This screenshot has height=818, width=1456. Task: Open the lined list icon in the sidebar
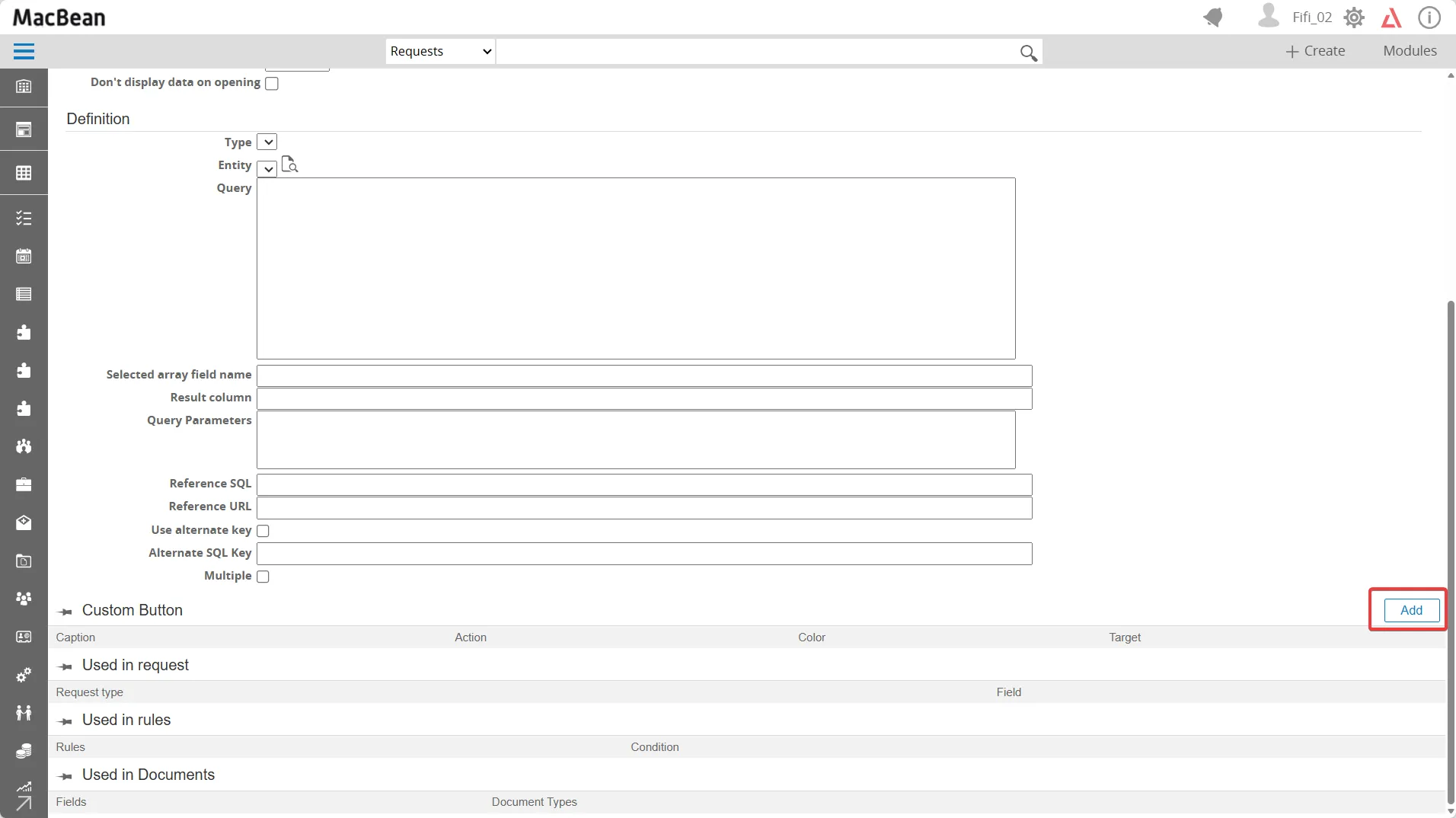point(24,295)
